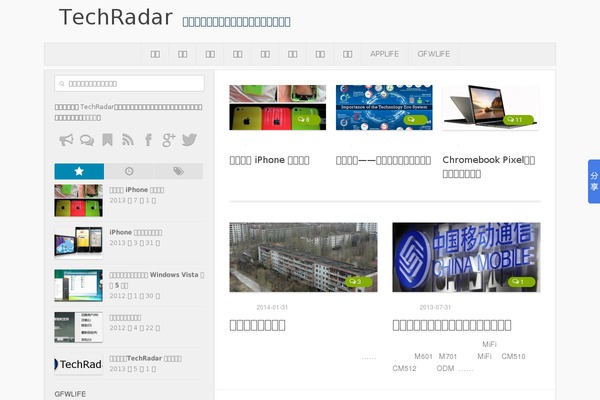Open the China Mobile article image

click(x=466, y=257)
